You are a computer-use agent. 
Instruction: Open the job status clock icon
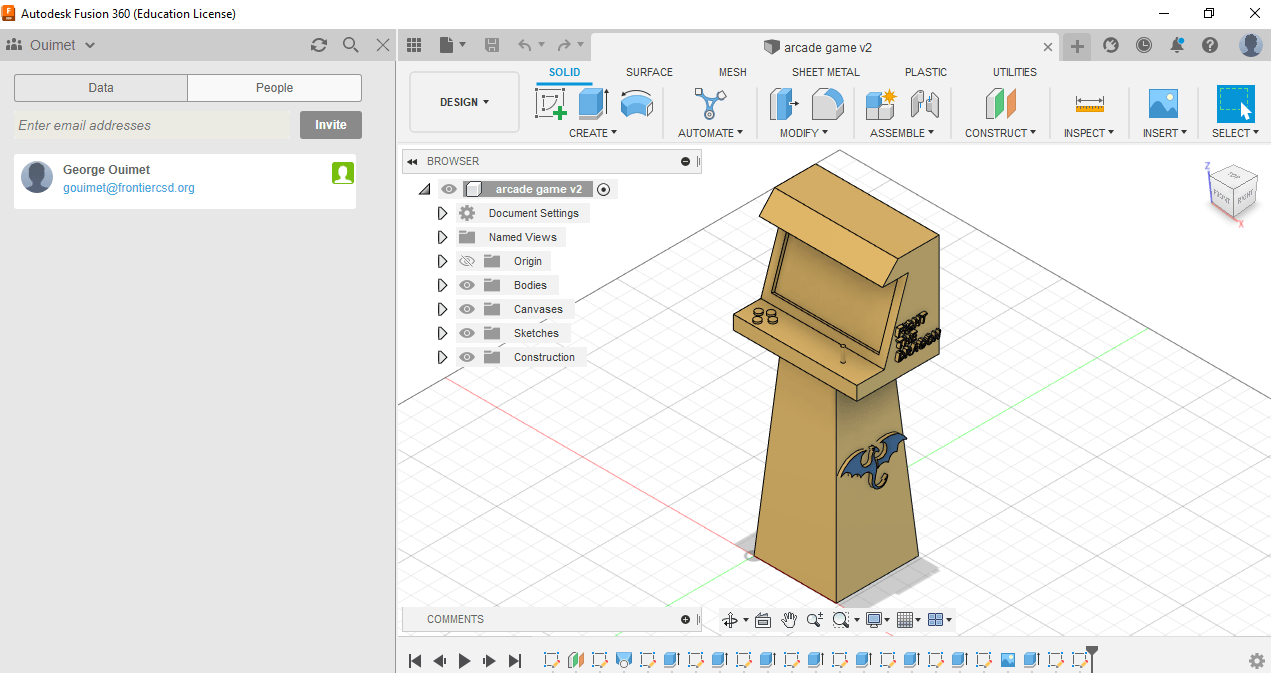[1144, 45]
